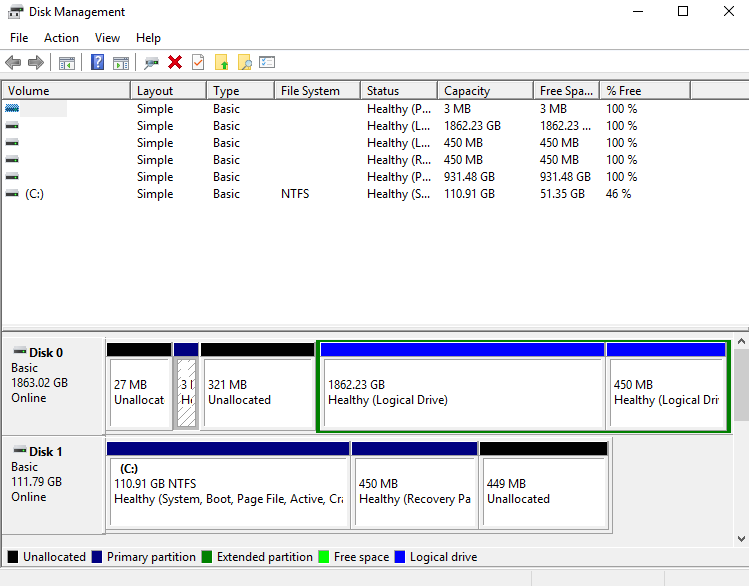749x586 pixels.
Task: Open Help via blue question mark icon
Action: pos(97,63)
